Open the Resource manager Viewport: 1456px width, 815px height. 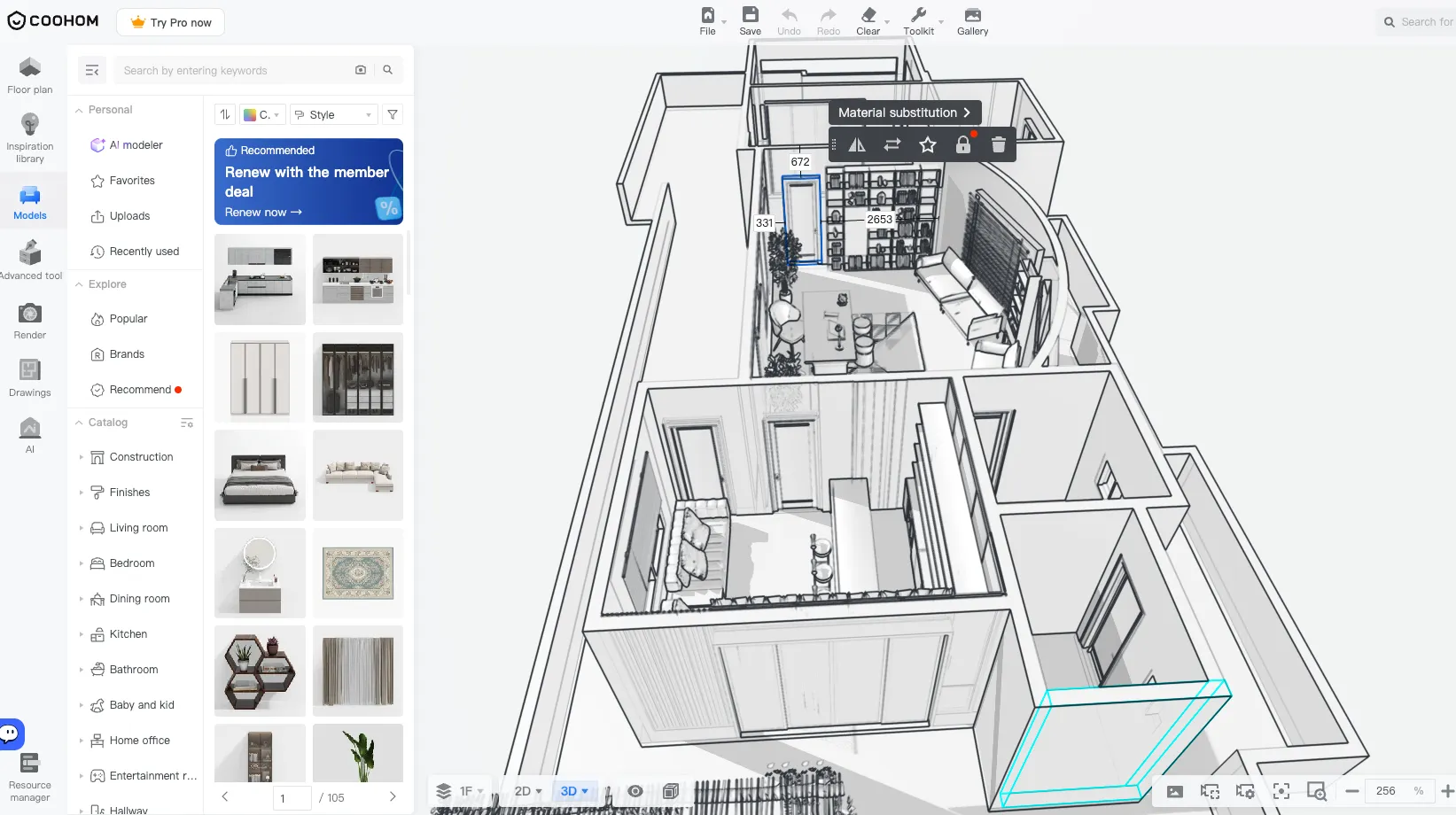pos(30,778)
